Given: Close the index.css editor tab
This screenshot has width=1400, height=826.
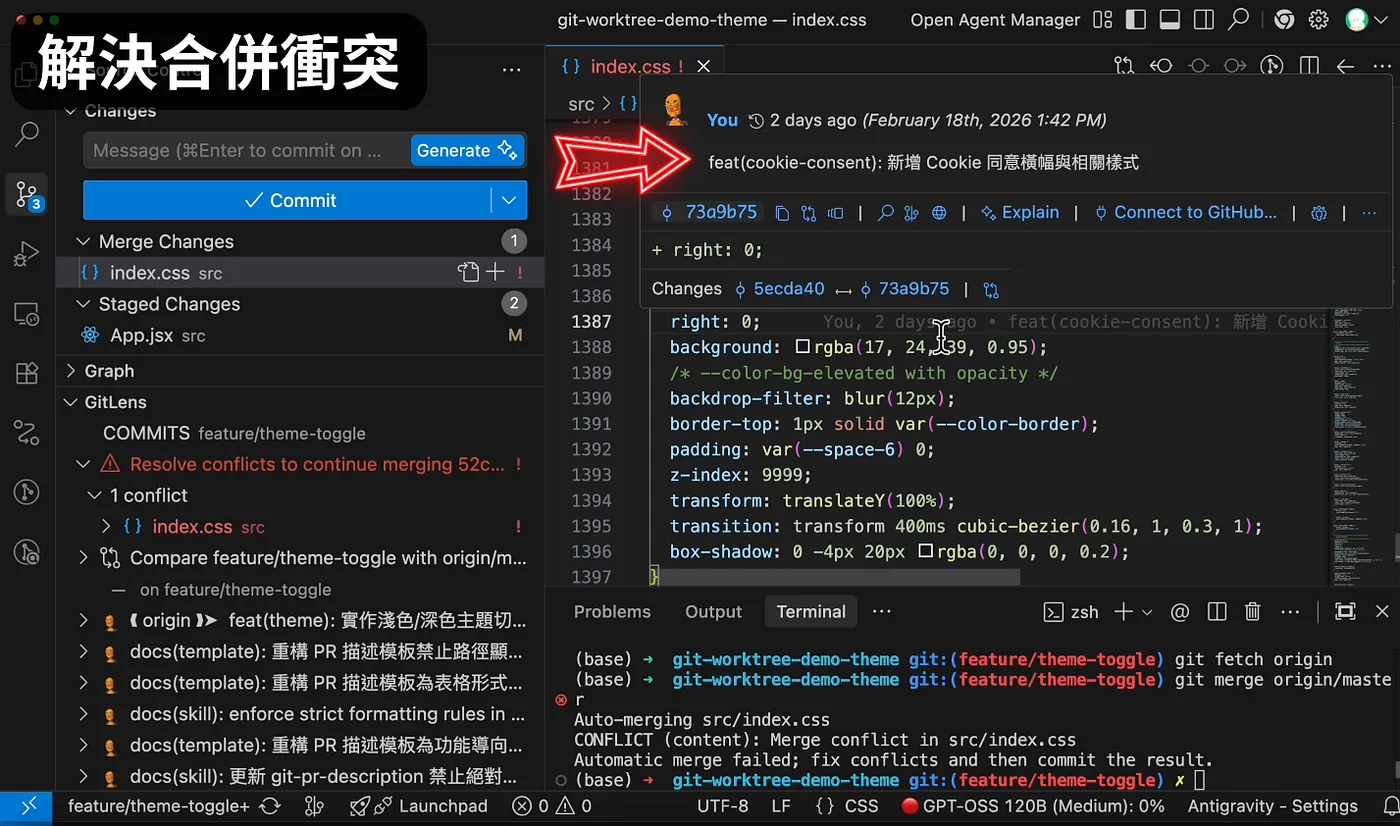Looking at the screenshot, I should [703, 66].
